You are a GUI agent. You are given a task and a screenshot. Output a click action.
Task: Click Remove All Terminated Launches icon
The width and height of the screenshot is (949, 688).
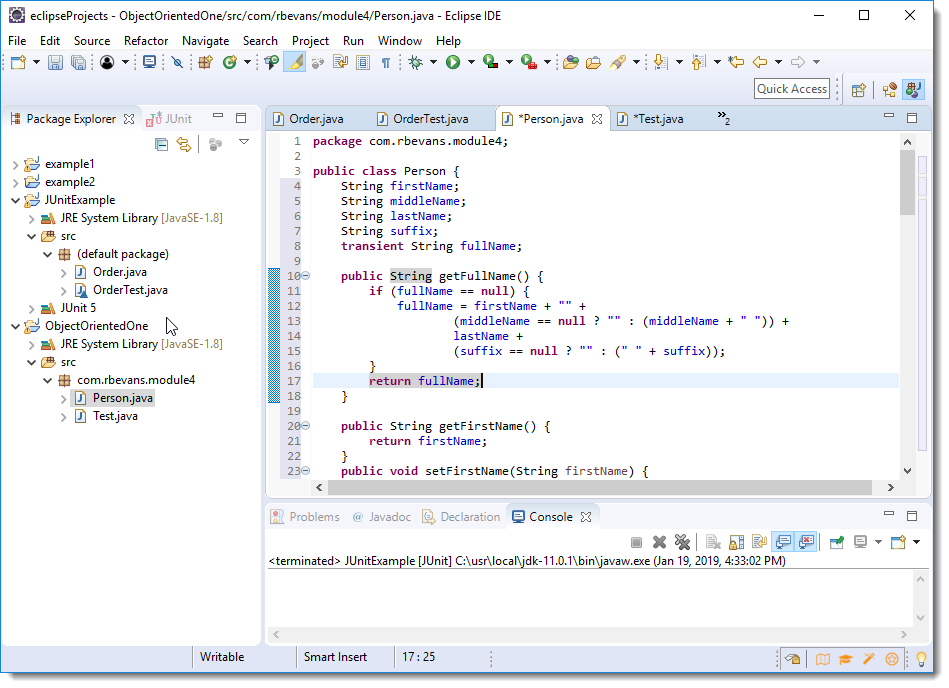tap(682, 542)
